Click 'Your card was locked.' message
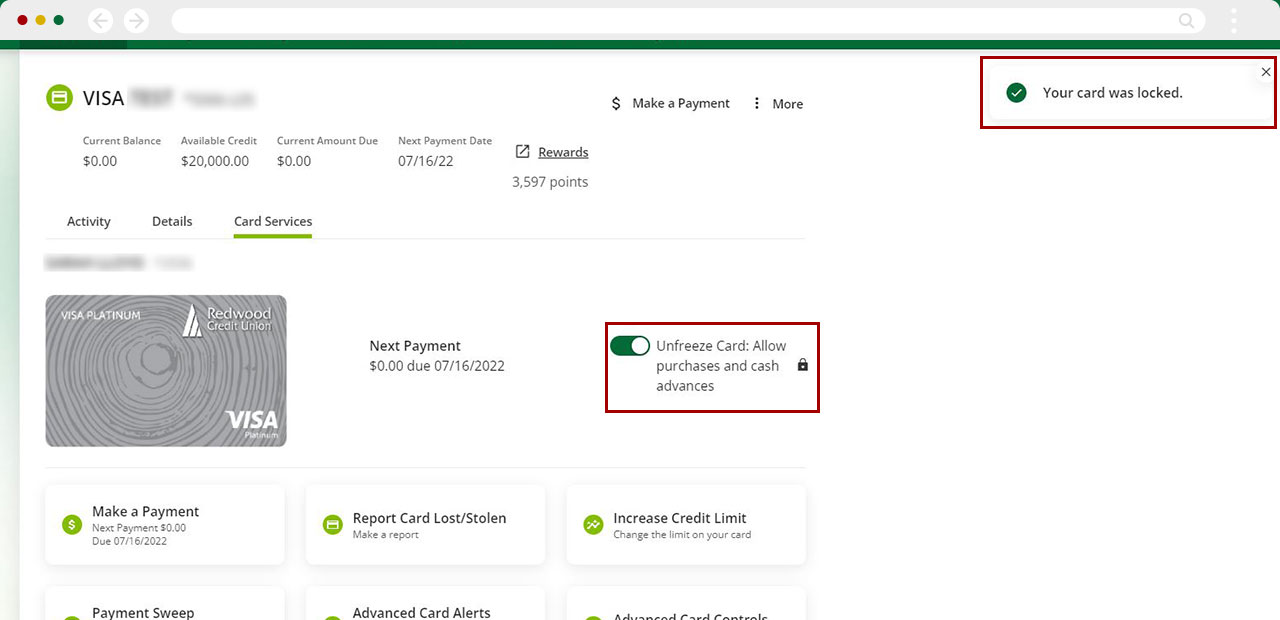 [x=1113, y=93]
